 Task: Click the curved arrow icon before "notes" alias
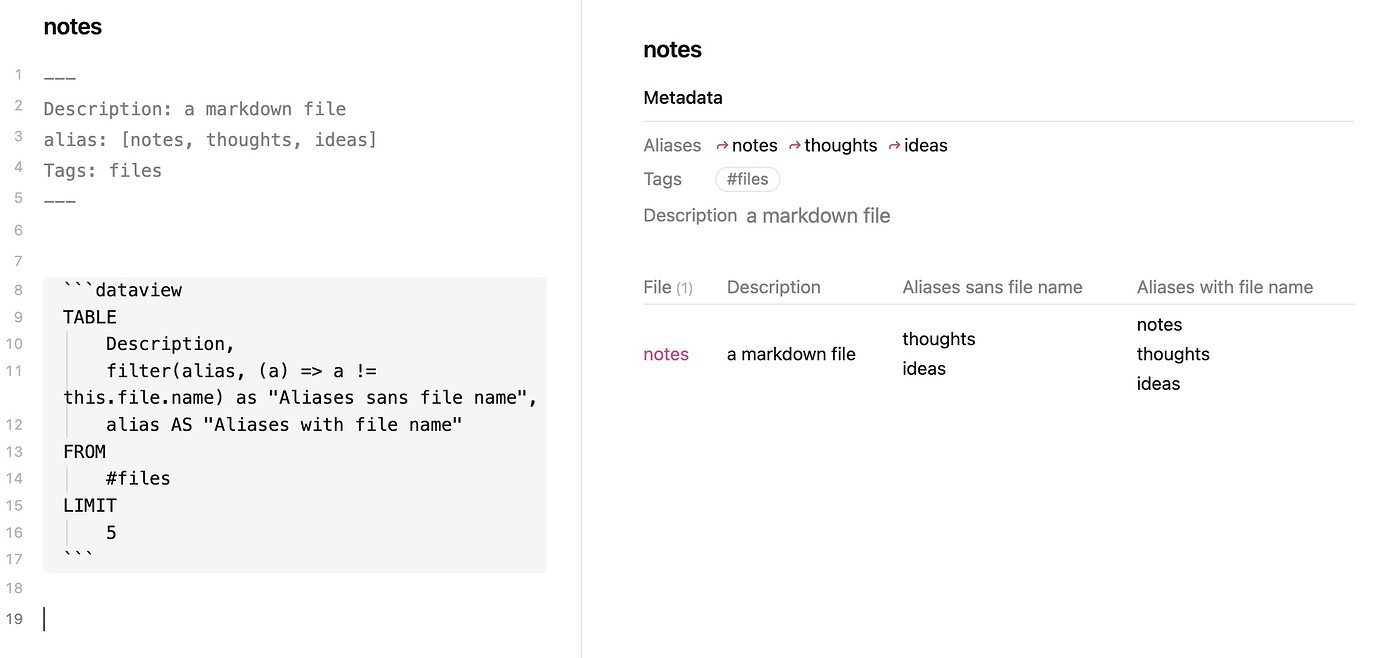tap(721, 145)
